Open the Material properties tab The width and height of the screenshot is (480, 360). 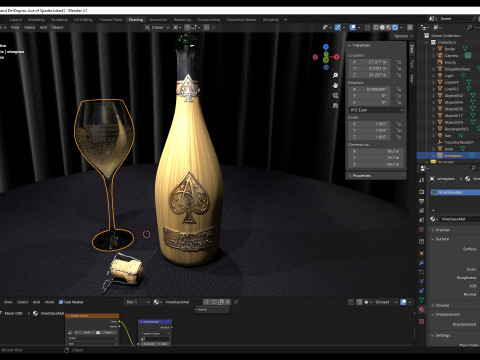click(422, 309)
